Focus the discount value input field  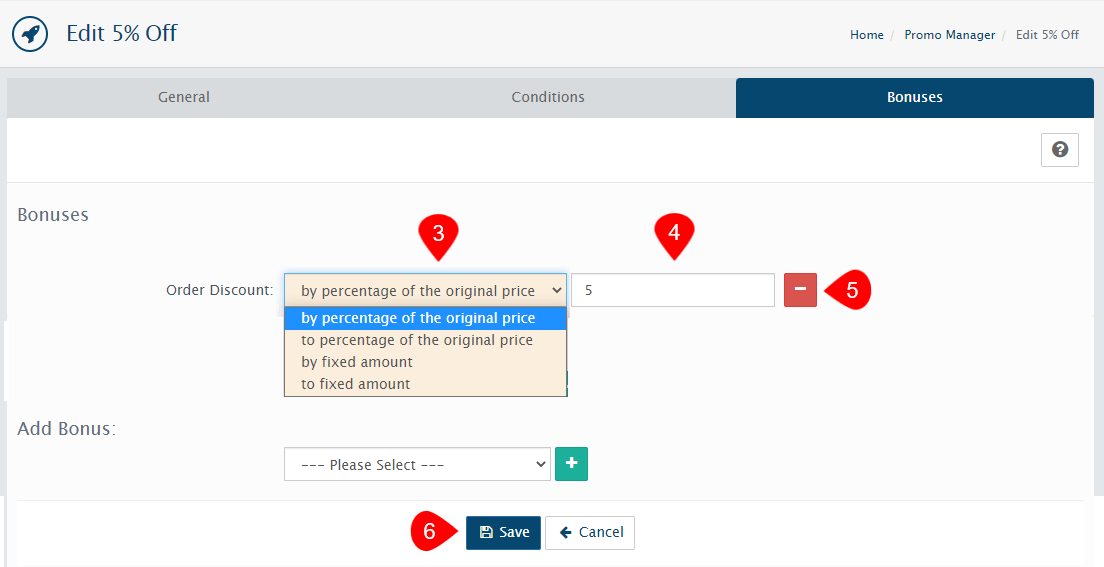click(672, 291)
